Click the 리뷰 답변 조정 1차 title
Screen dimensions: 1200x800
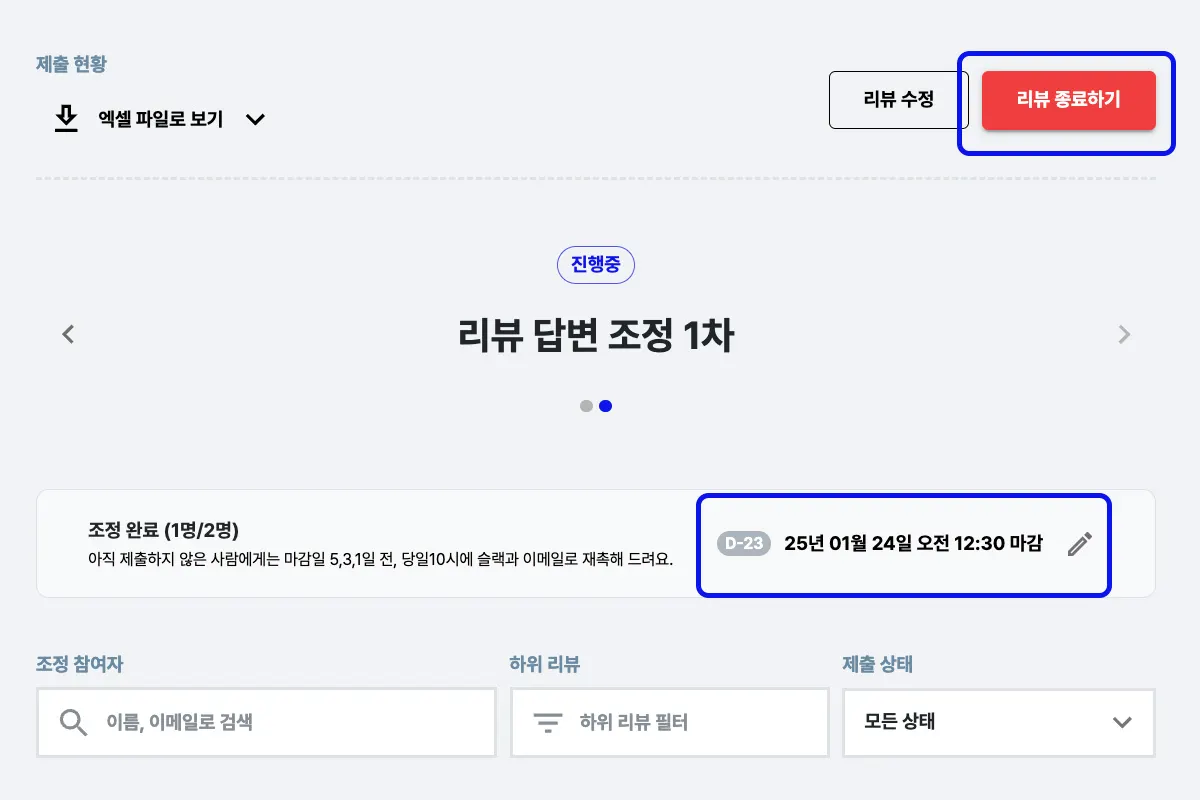(x=596, y=336)
